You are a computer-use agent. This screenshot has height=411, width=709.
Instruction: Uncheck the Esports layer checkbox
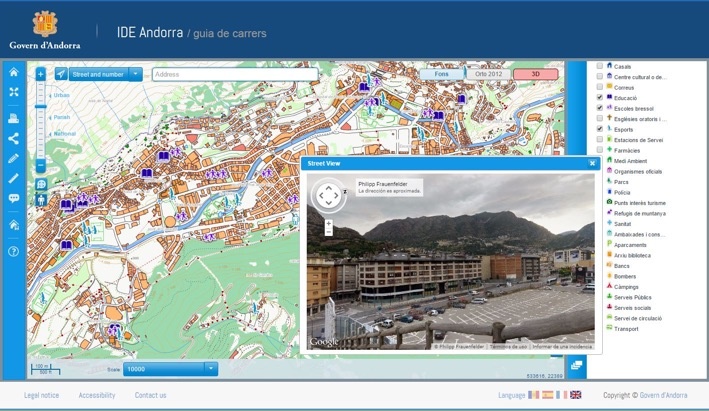[599, 129]
